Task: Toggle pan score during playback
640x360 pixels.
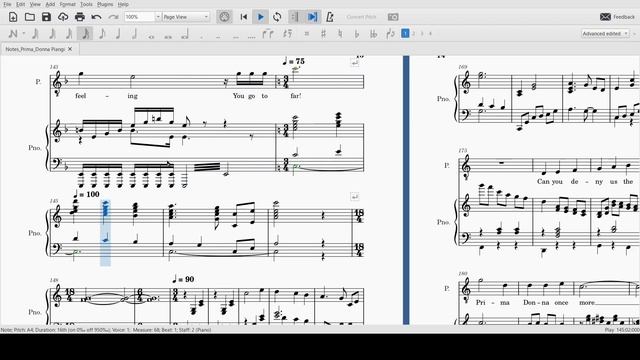Action: pos(312,17)
